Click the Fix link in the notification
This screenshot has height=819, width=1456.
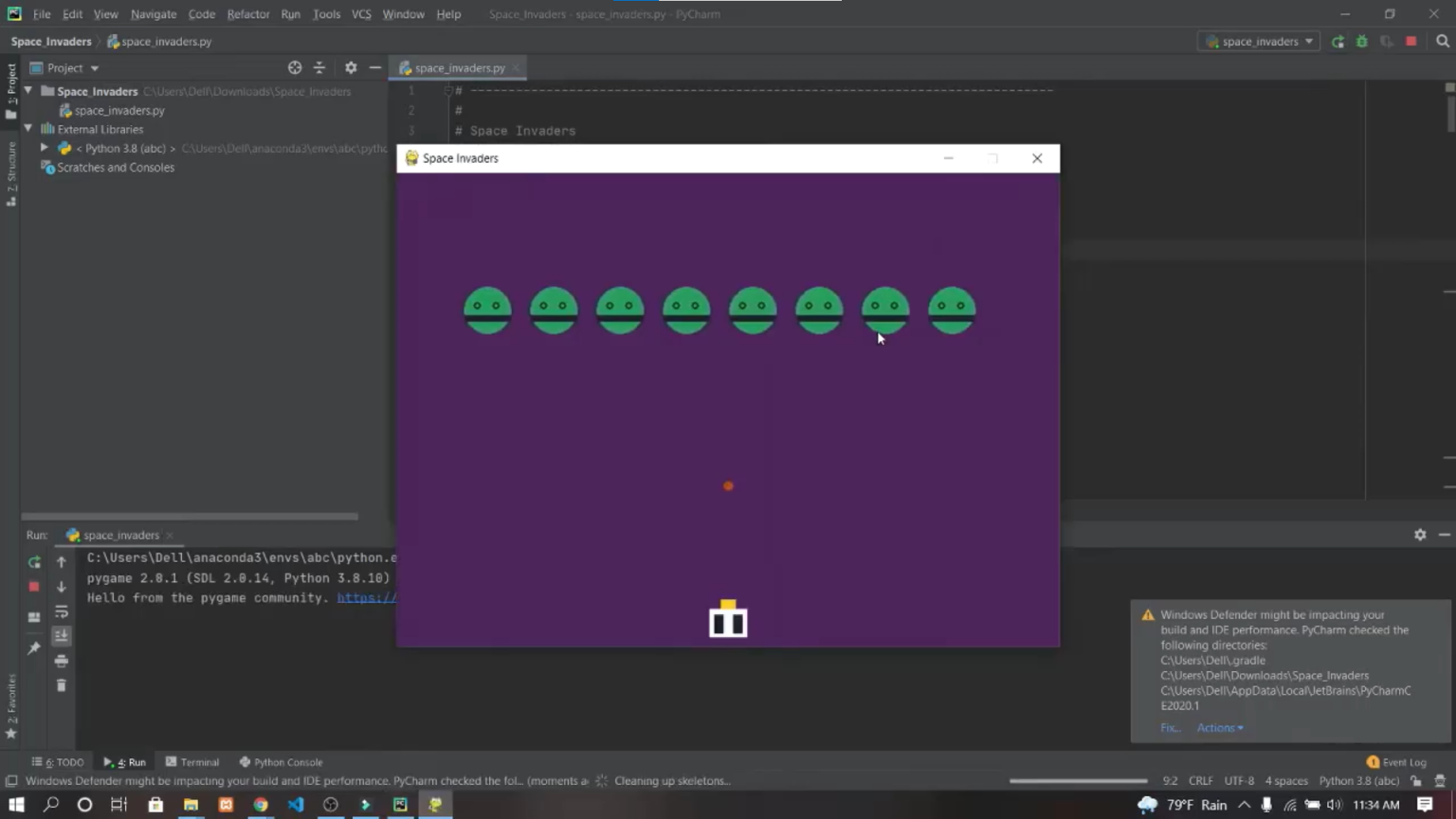[x=1170, y=728]
